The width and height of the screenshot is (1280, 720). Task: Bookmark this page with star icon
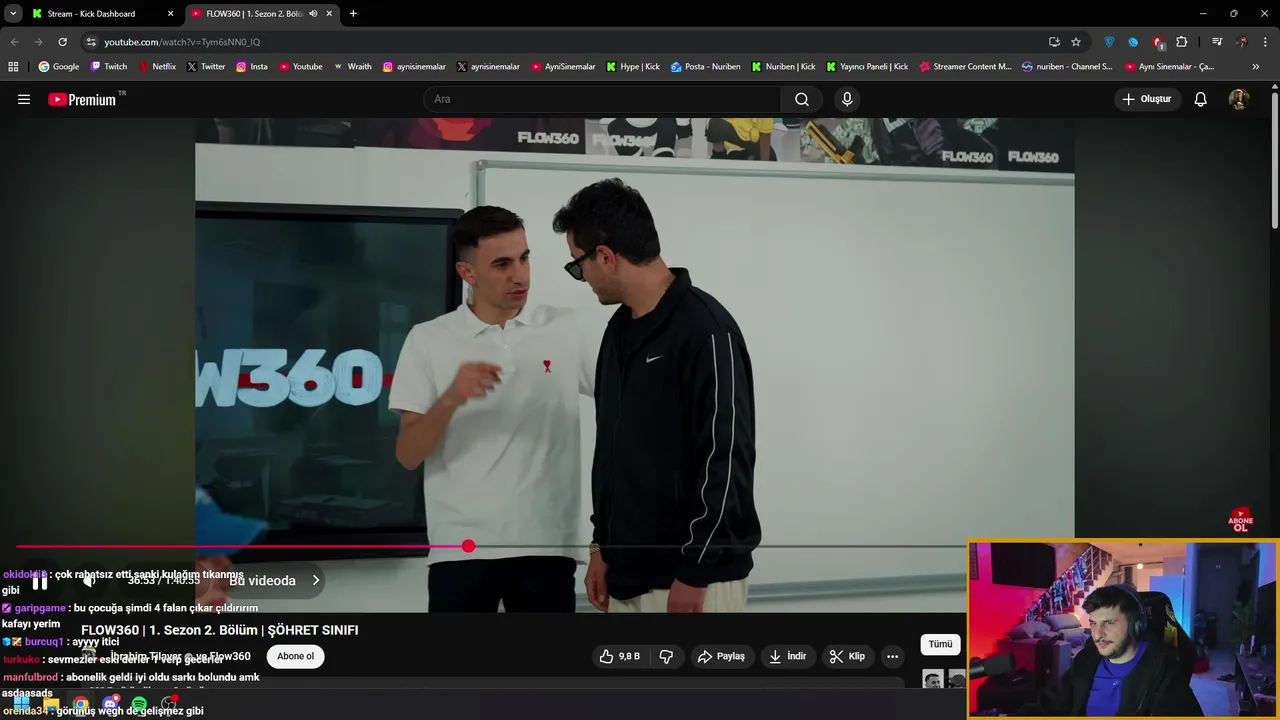point(1076,42)
